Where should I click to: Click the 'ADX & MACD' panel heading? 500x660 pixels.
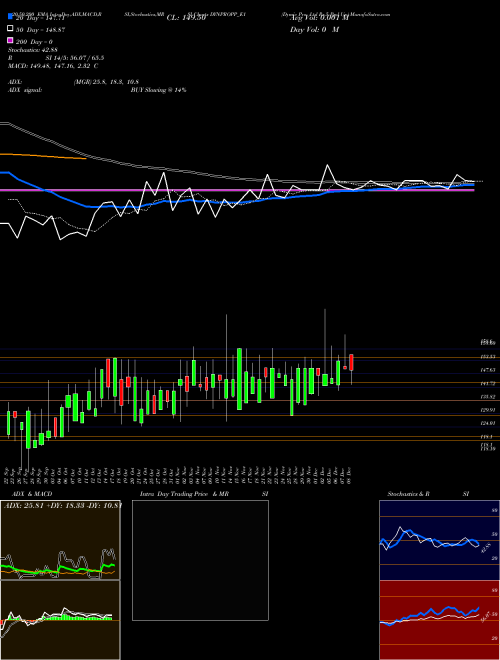point(32,494)
